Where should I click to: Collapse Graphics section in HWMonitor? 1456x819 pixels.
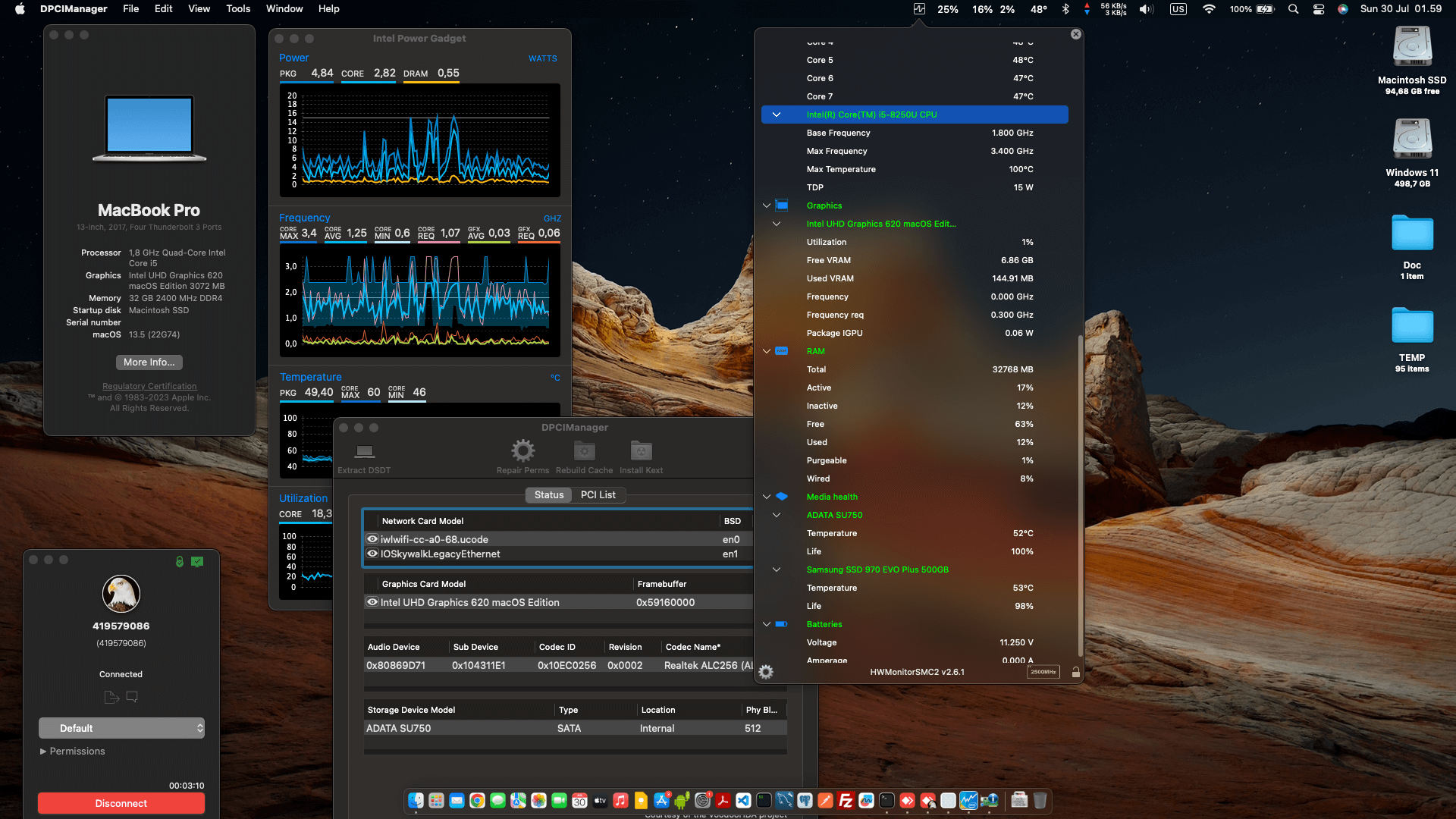(x=767, y=206)
